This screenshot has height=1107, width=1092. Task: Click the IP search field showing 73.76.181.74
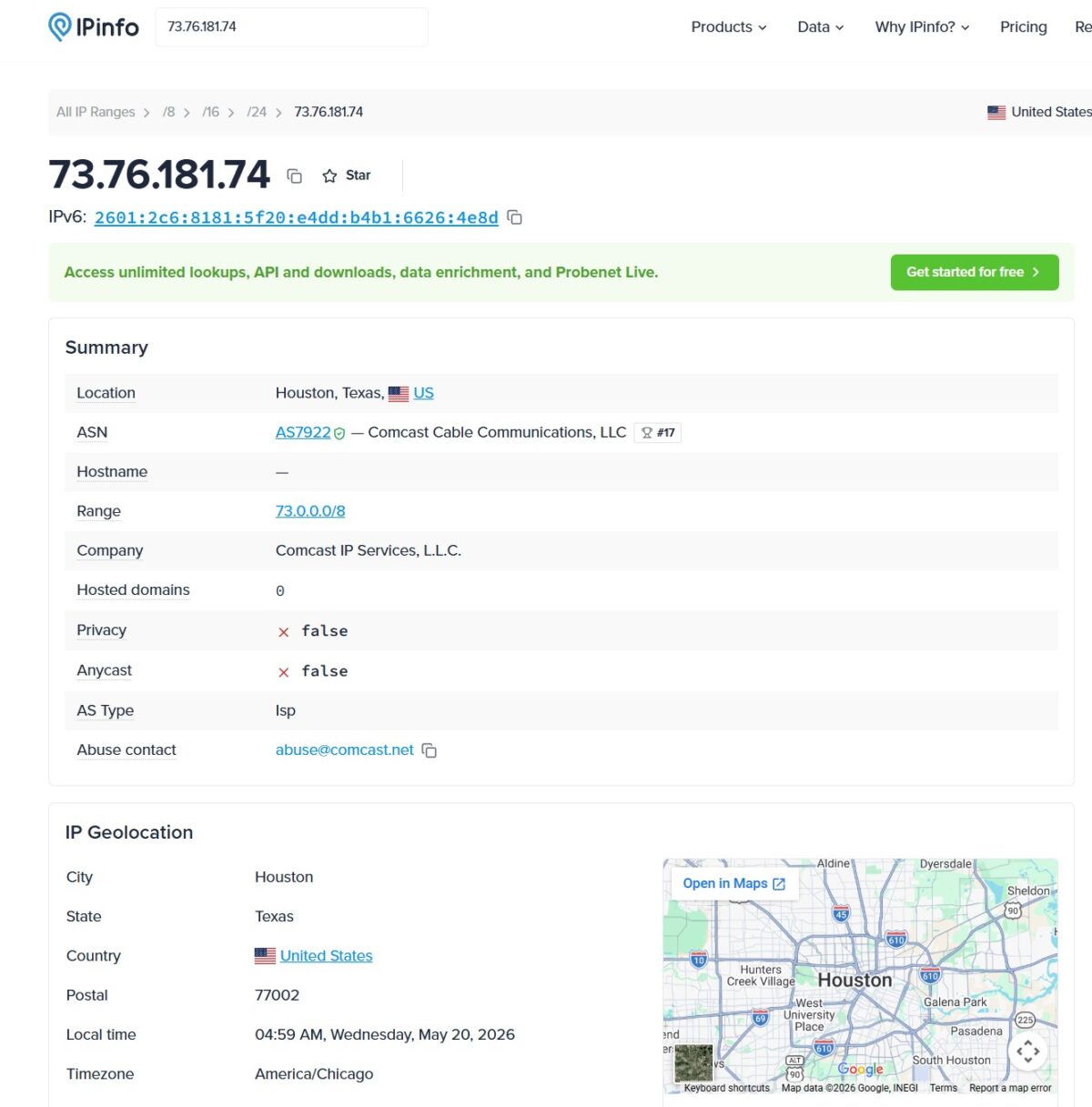click(x=291, y=27)
